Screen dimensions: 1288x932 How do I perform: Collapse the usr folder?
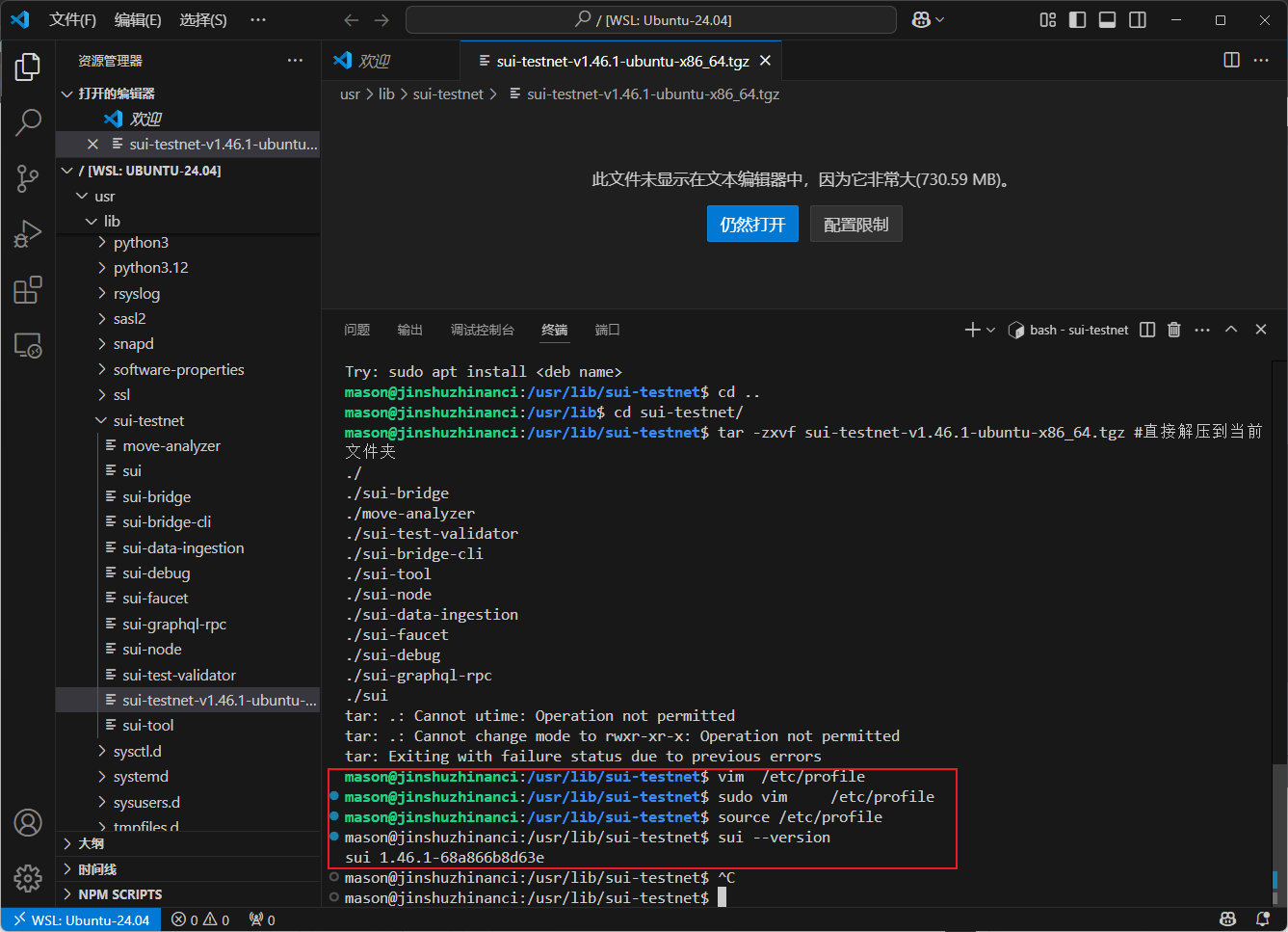188,197
